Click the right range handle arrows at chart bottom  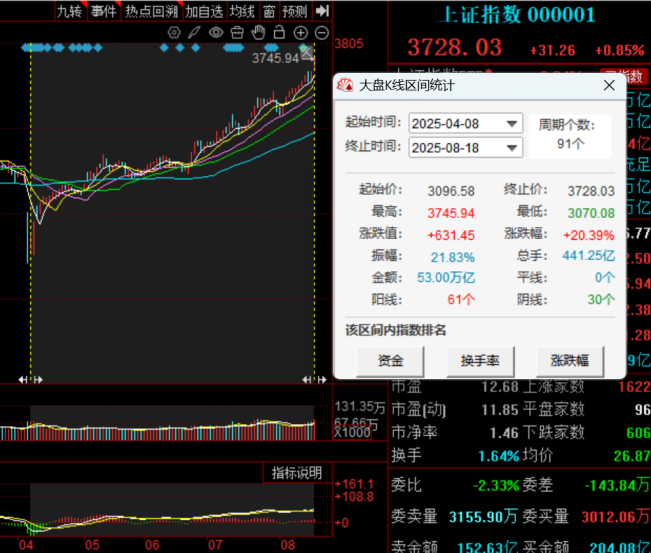point(314,379)
